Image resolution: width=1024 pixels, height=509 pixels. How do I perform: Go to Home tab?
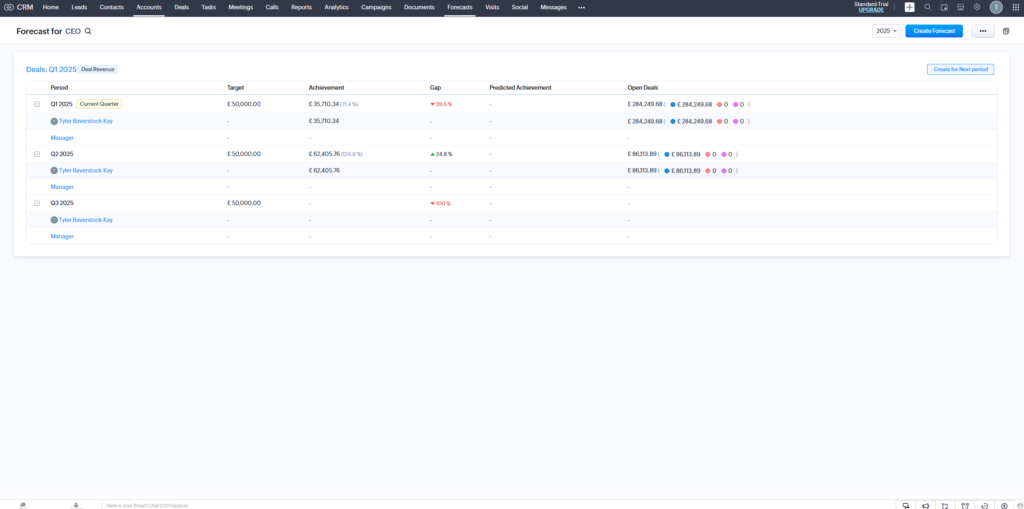(x=51, y=7)
